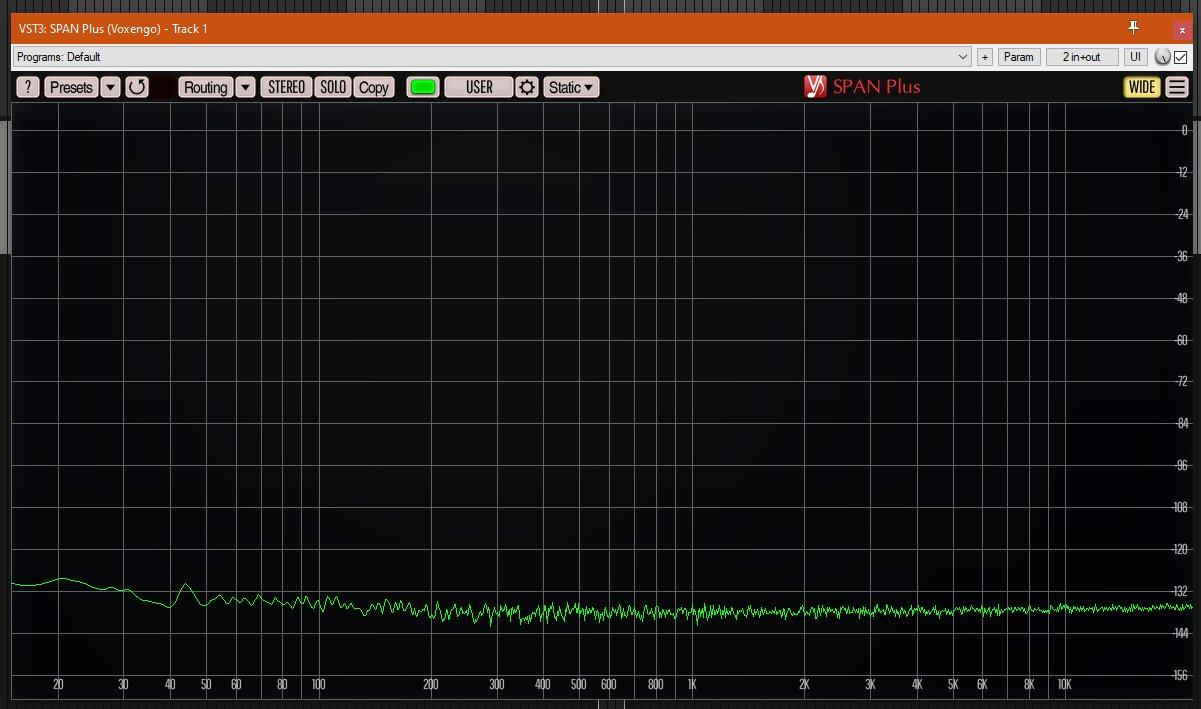Click the Voxengo SPAN Plus logo
The image size is (1201, 709).
pyautogui.click(x=862, y=87)
